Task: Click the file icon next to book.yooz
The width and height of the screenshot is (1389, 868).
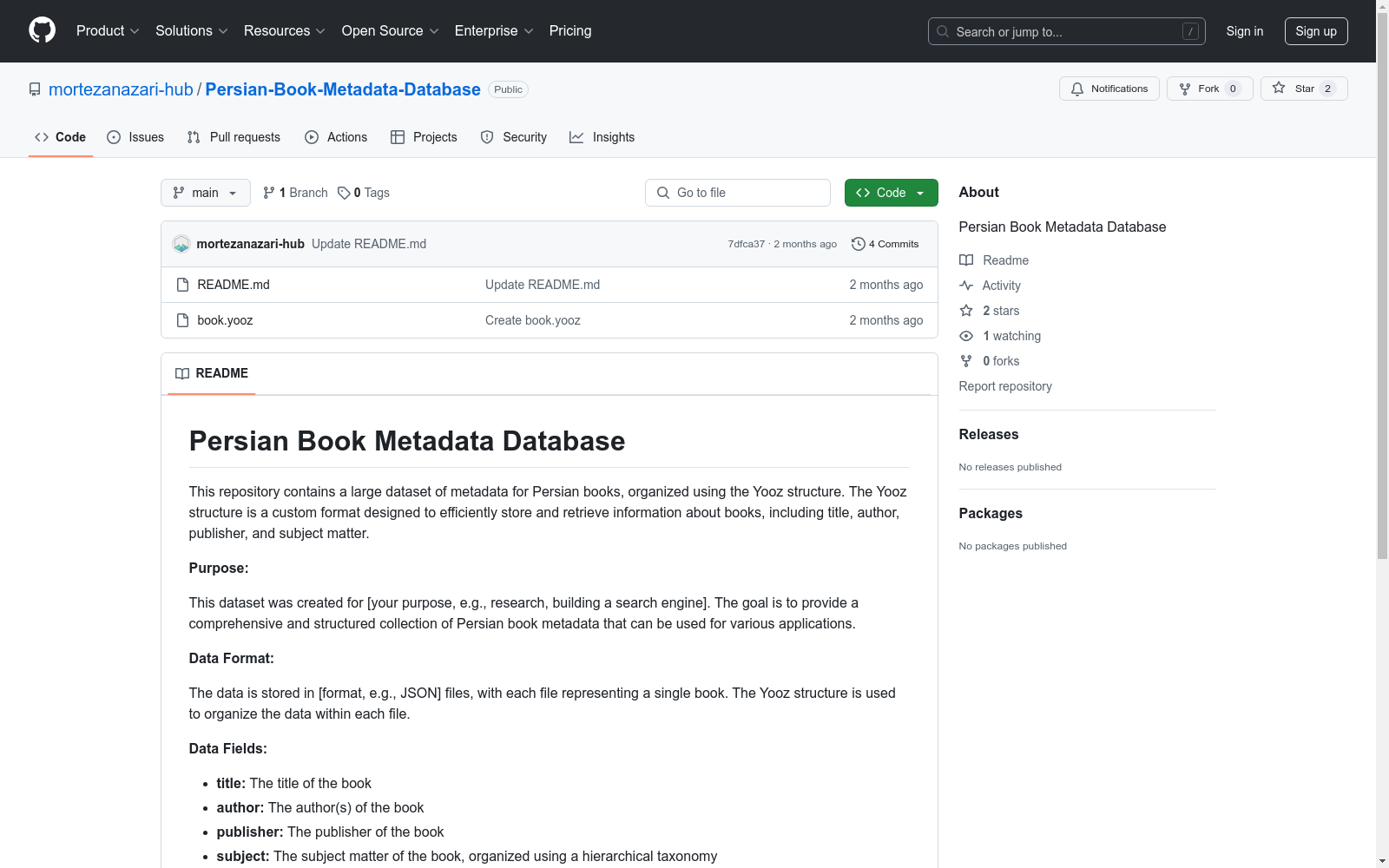Action: [182, 320]
